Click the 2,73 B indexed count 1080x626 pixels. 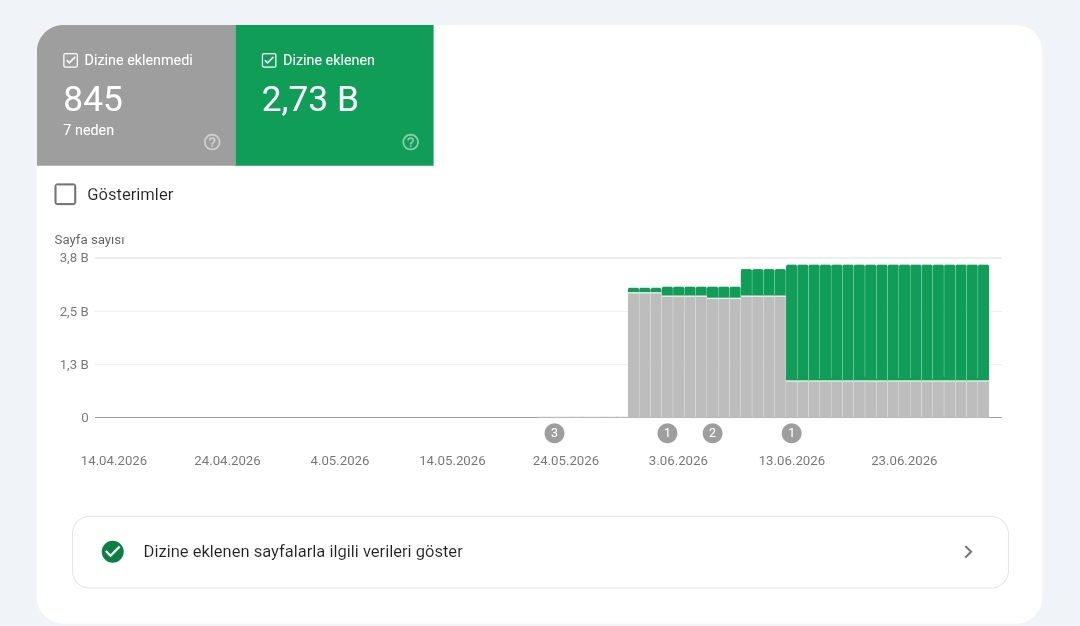coord(310,99)
